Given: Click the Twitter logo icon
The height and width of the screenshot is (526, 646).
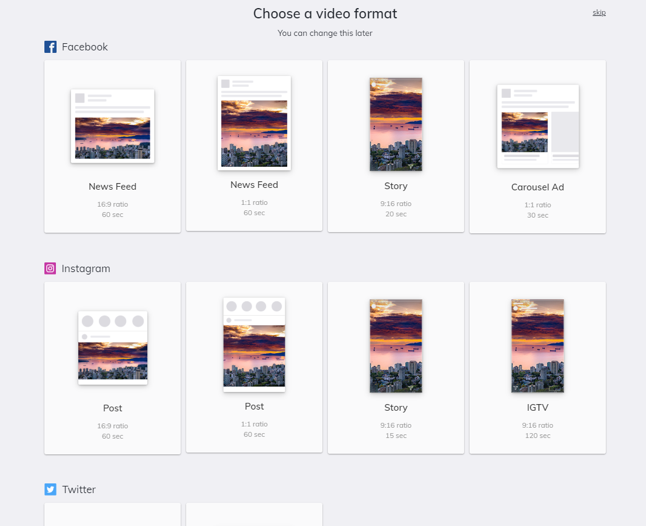Looking at the screenshot, I should [x=50, y=489].
